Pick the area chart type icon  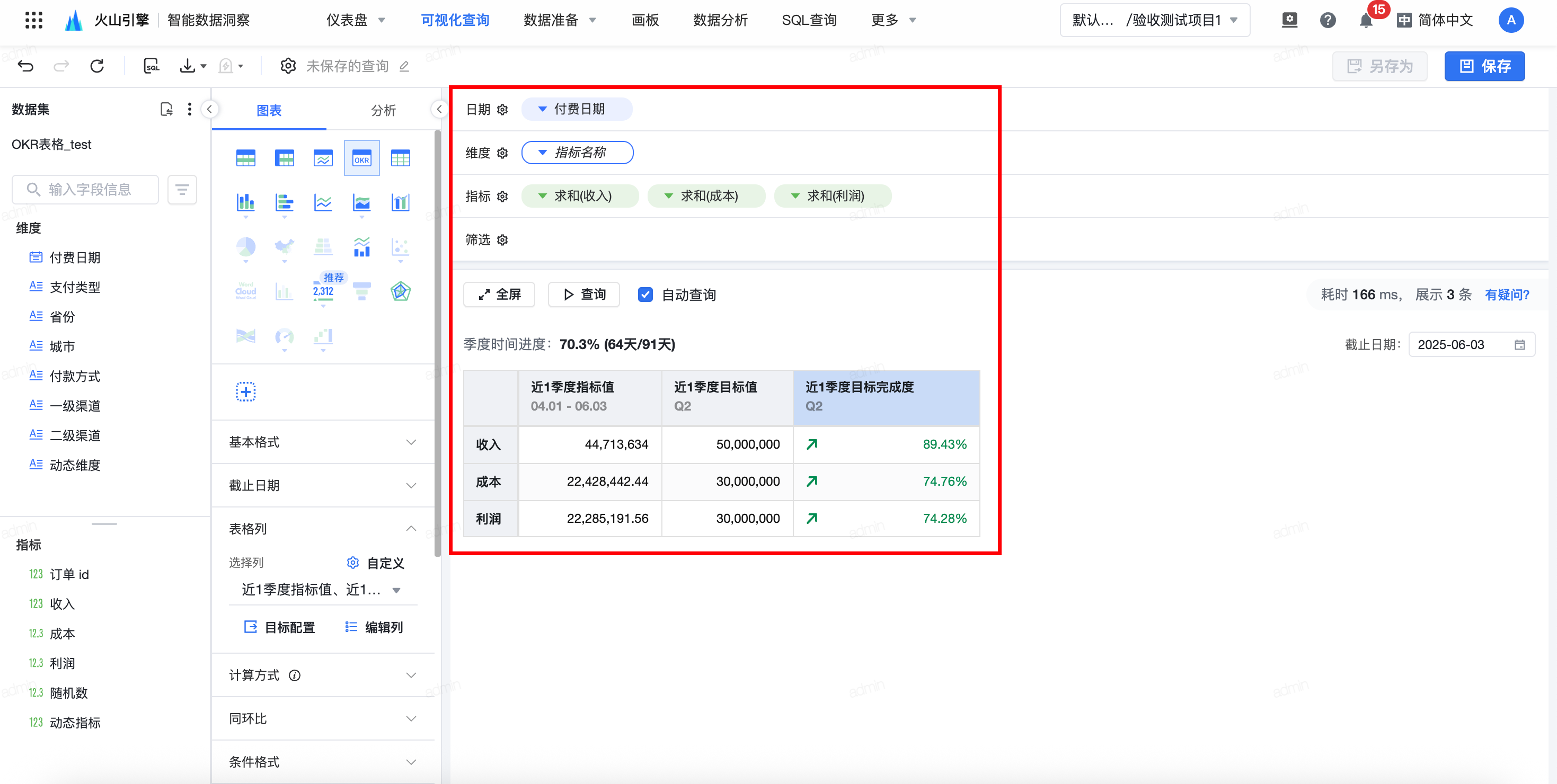[361, 202]
